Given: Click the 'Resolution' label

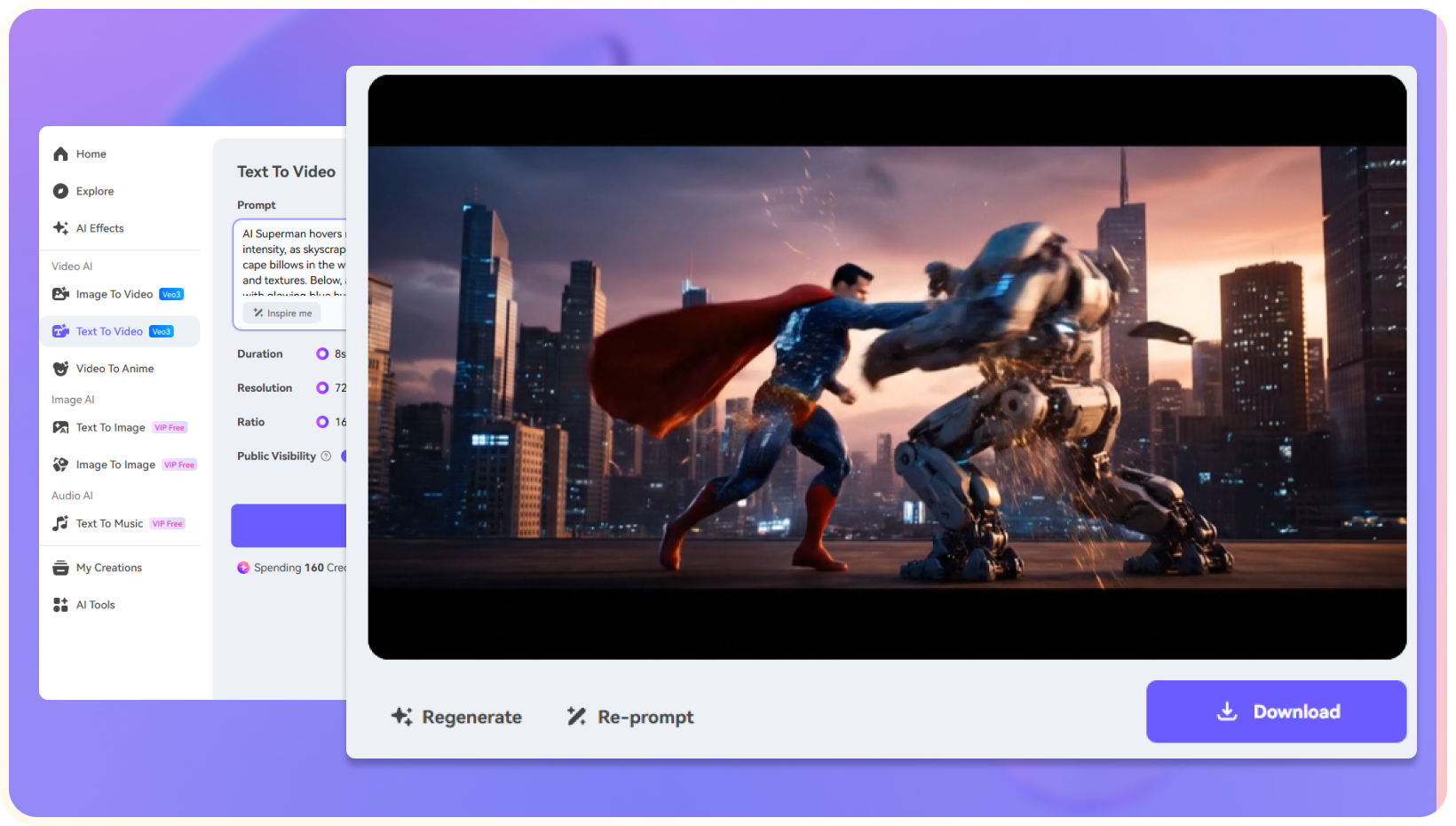Looking at the screenshot, I should [265, 388].
